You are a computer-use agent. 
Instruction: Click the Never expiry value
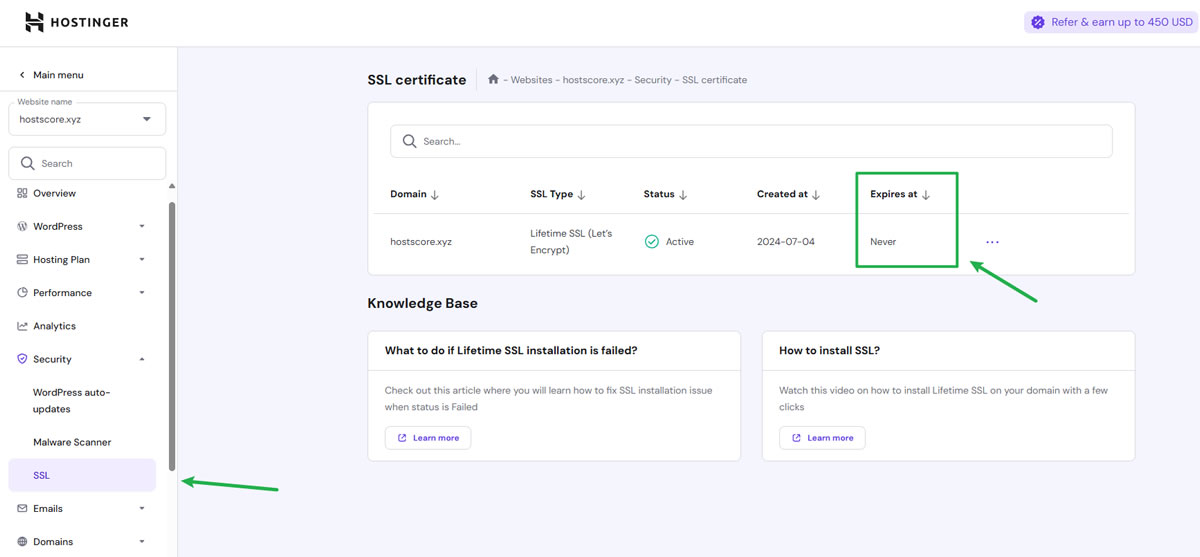tap(883, 242)
